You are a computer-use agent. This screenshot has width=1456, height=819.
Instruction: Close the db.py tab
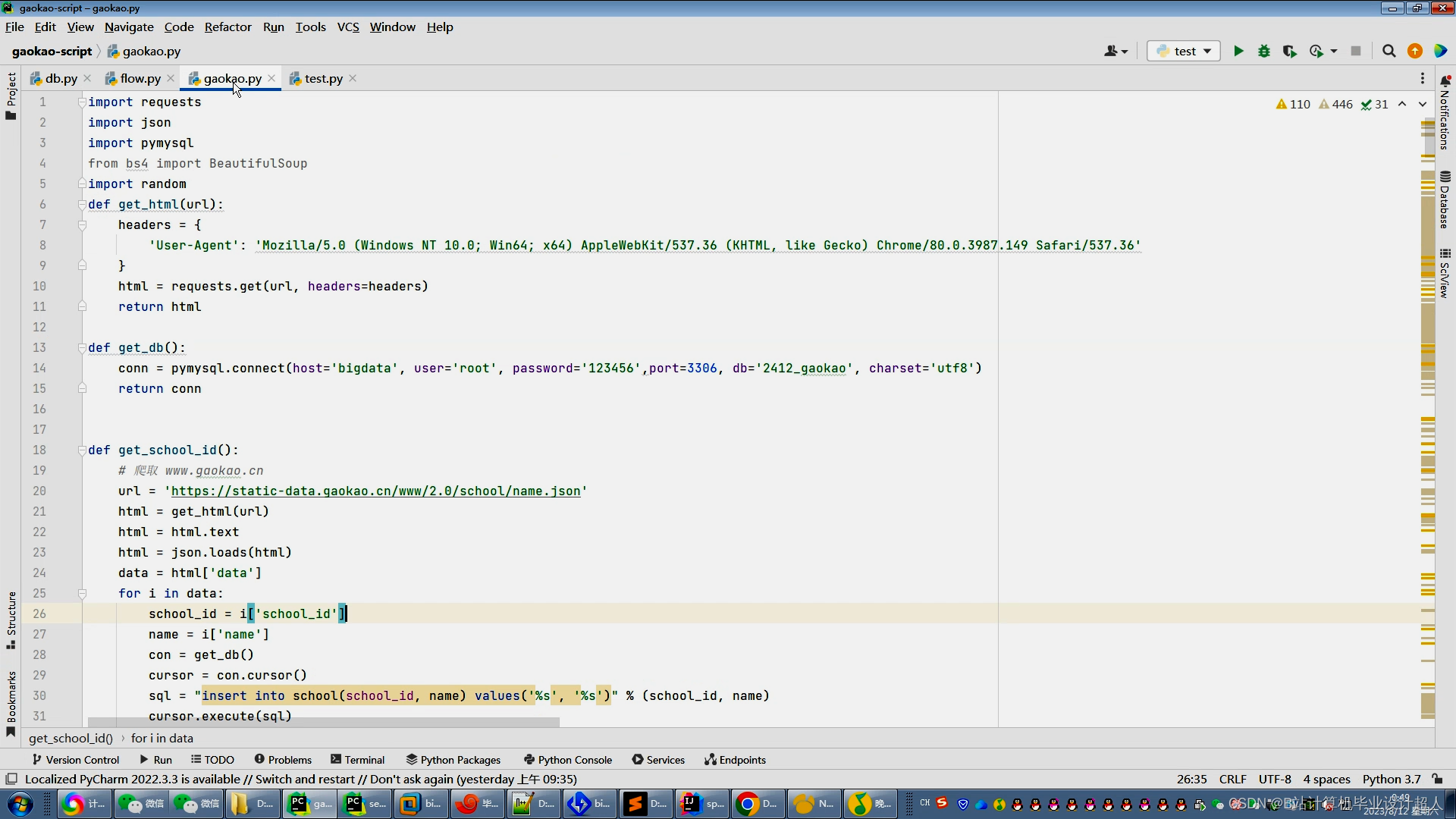[x=87, y=78]
